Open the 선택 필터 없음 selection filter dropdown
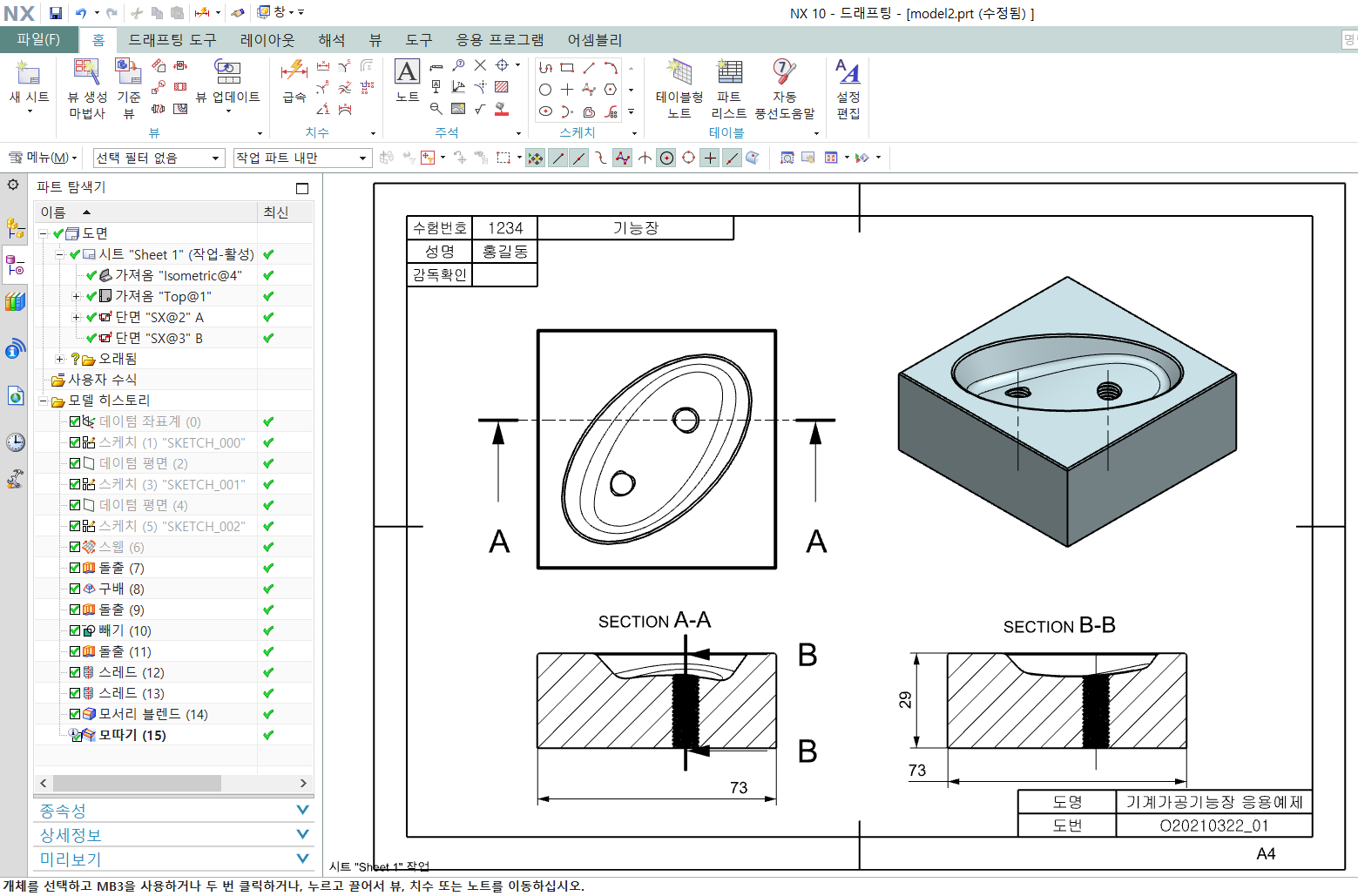The height and width of the screenshot is (896, 1358). pyautogui.click(x=159, y=158)
